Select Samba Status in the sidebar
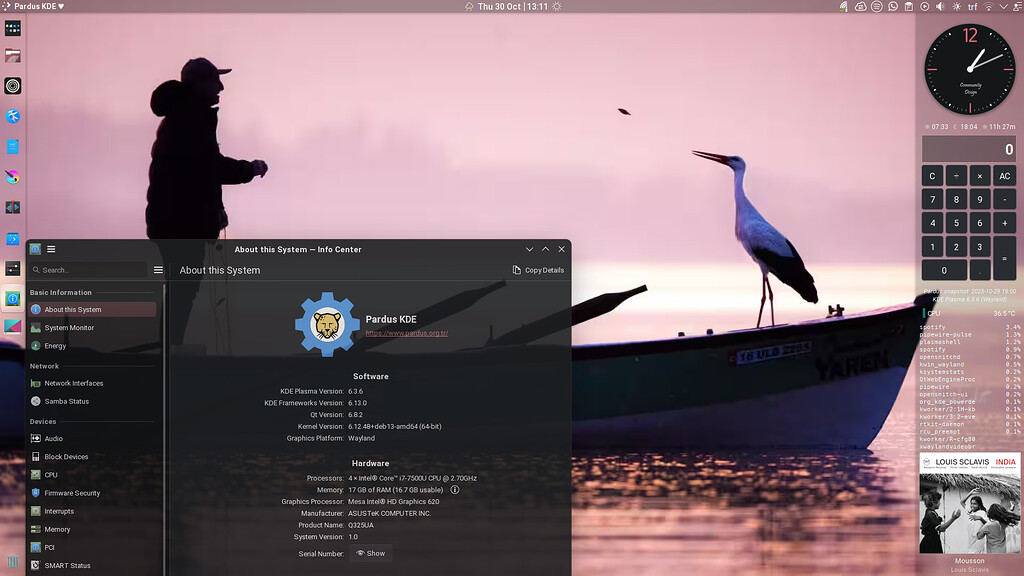The image size is (1024, 576). [x=66, y=401]
